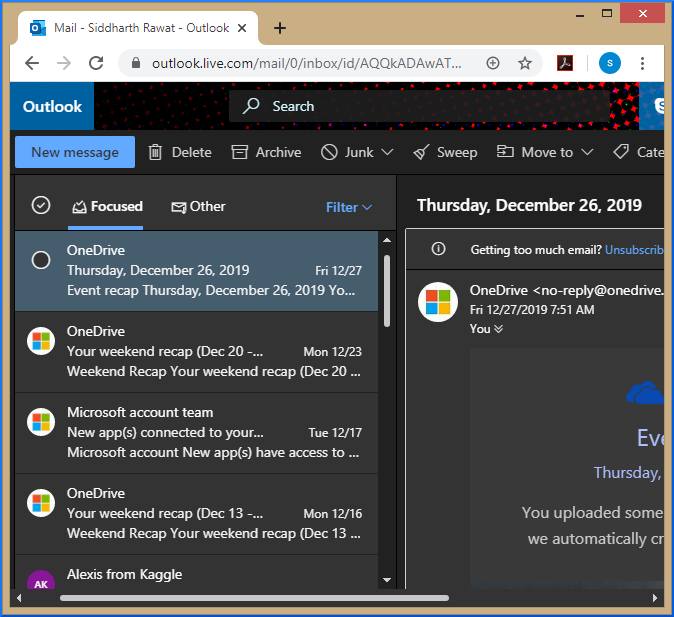
Task: Open the Chrome profile avatar S
Action: pos(610,63)
